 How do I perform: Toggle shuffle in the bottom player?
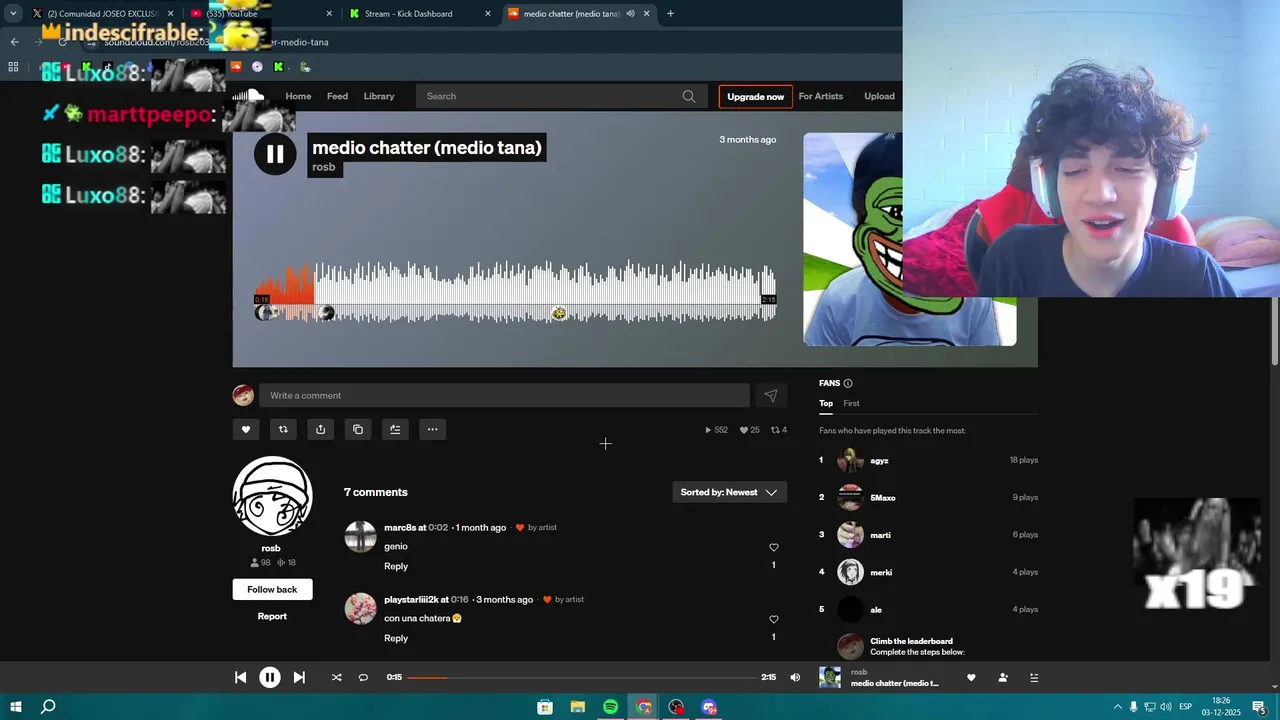(336, 677)
